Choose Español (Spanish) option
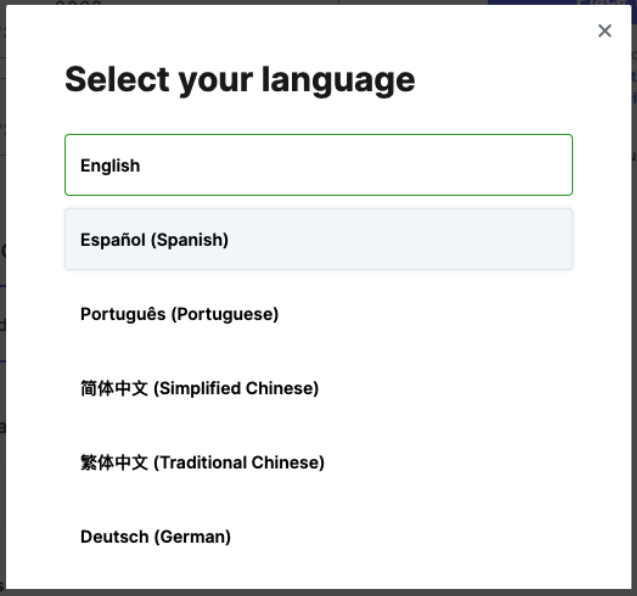Viewport: 637px width, 596px height. 318,240
